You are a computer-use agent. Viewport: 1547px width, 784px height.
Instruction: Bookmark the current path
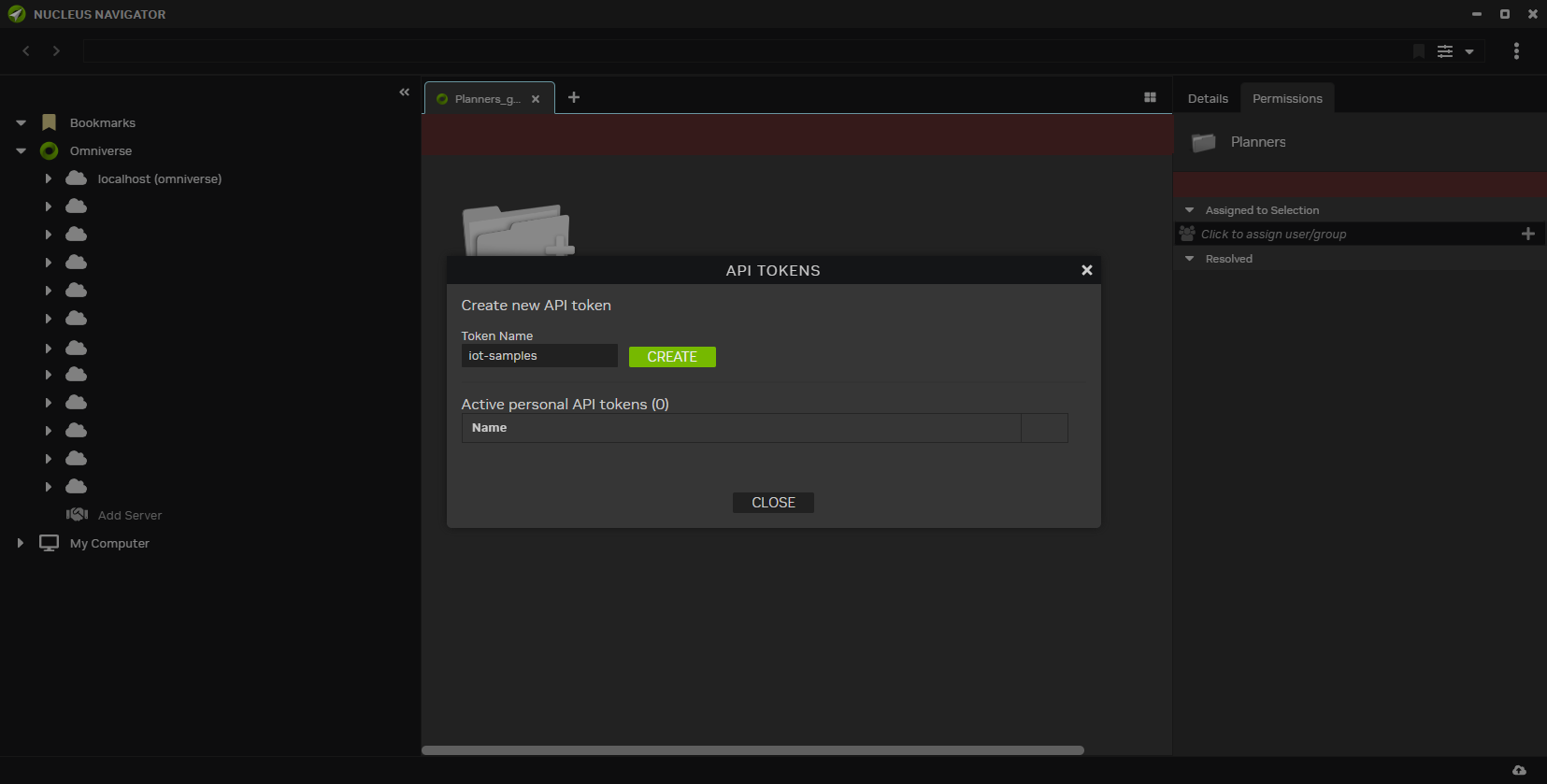point(1418,51)
